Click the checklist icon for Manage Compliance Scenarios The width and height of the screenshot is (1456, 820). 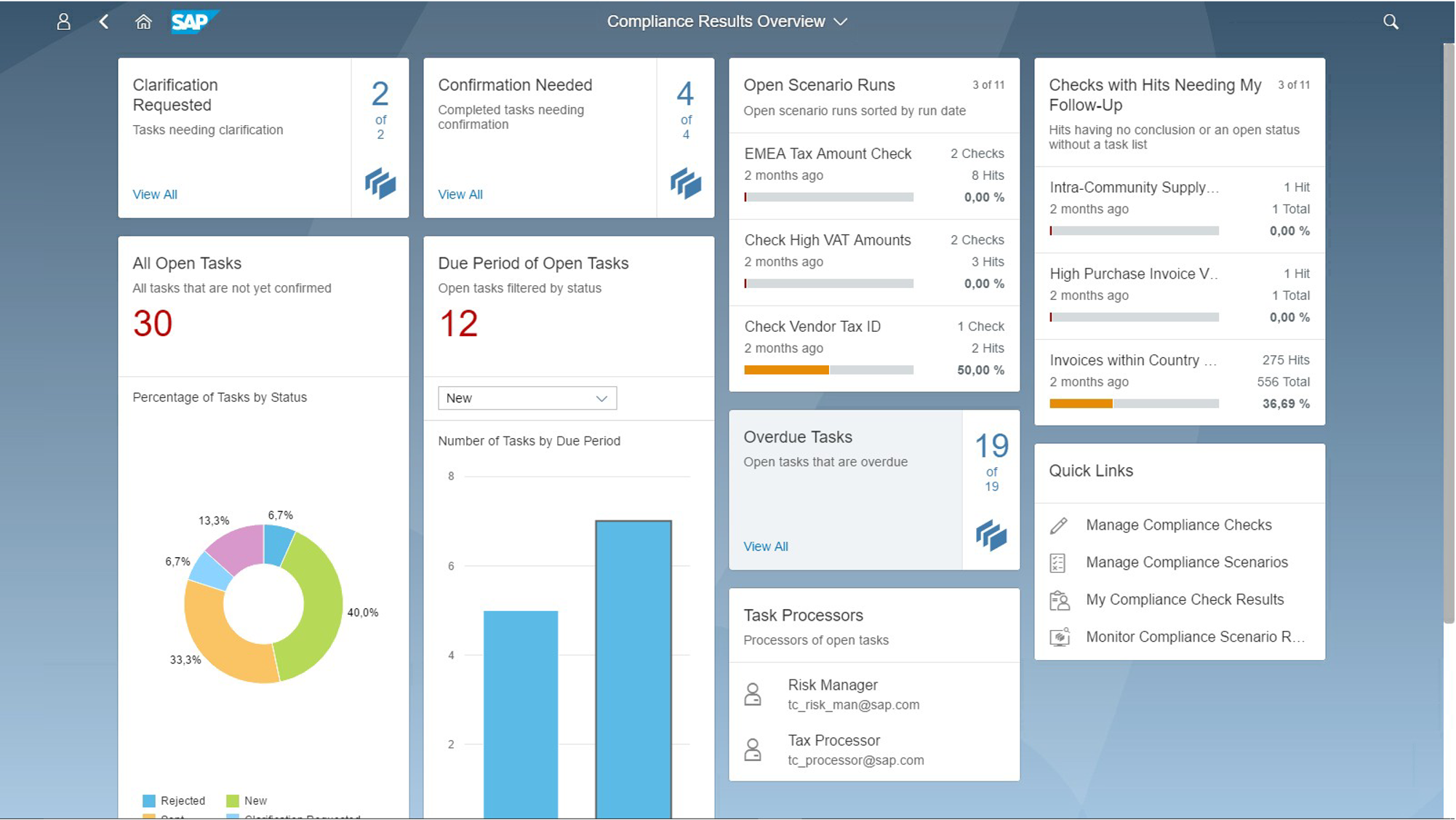pos(1058,562)
